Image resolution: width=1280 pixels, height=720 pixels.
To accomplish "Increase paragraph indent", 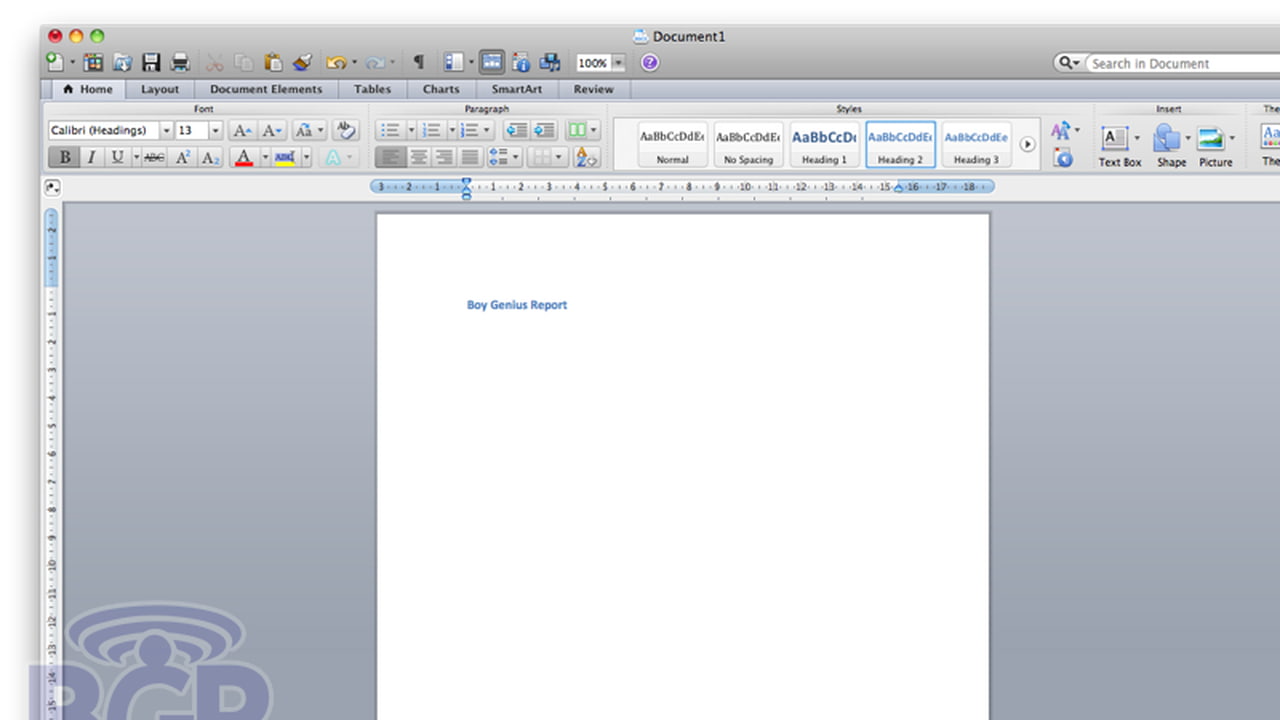I will (543, 131).
